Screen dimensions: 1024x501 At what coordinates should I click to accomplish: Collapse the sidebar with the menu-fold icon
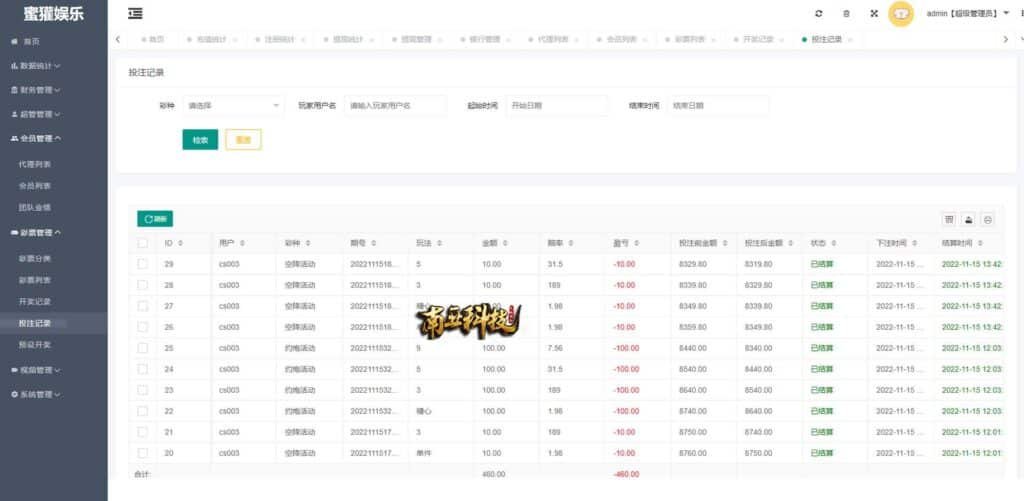[135, 13]
